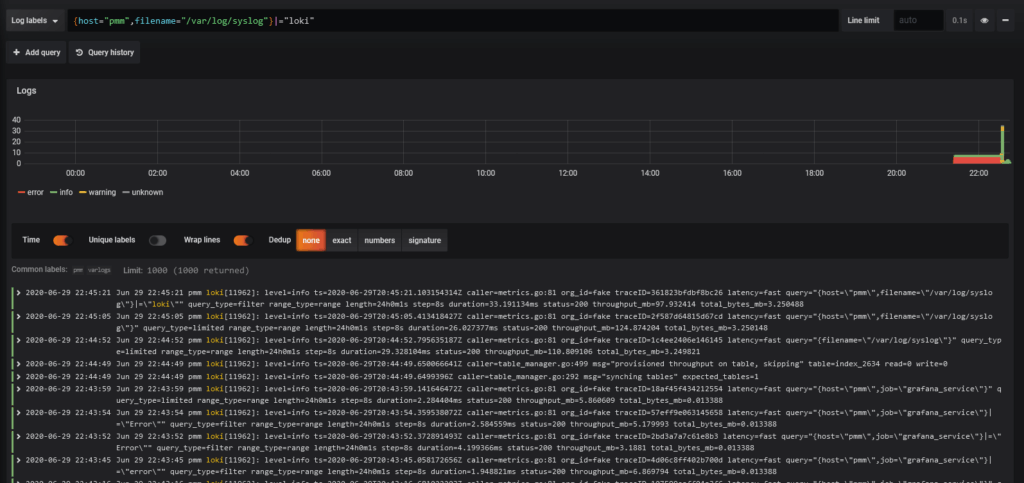This screenshot has width=1024, height=483.
Task: Disable the Time toggle
Action: [61, 240]
